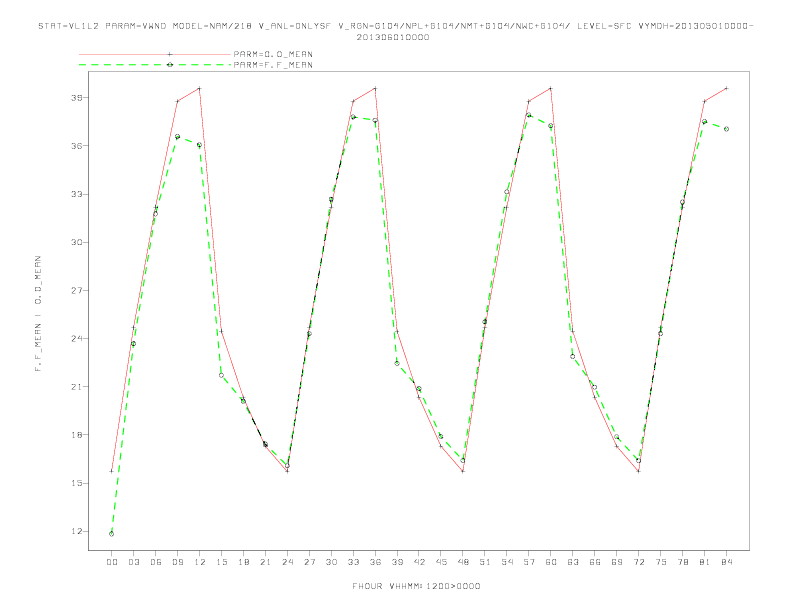Click x-axis tick label 66

pyautogui.click(x=595, y=562)
